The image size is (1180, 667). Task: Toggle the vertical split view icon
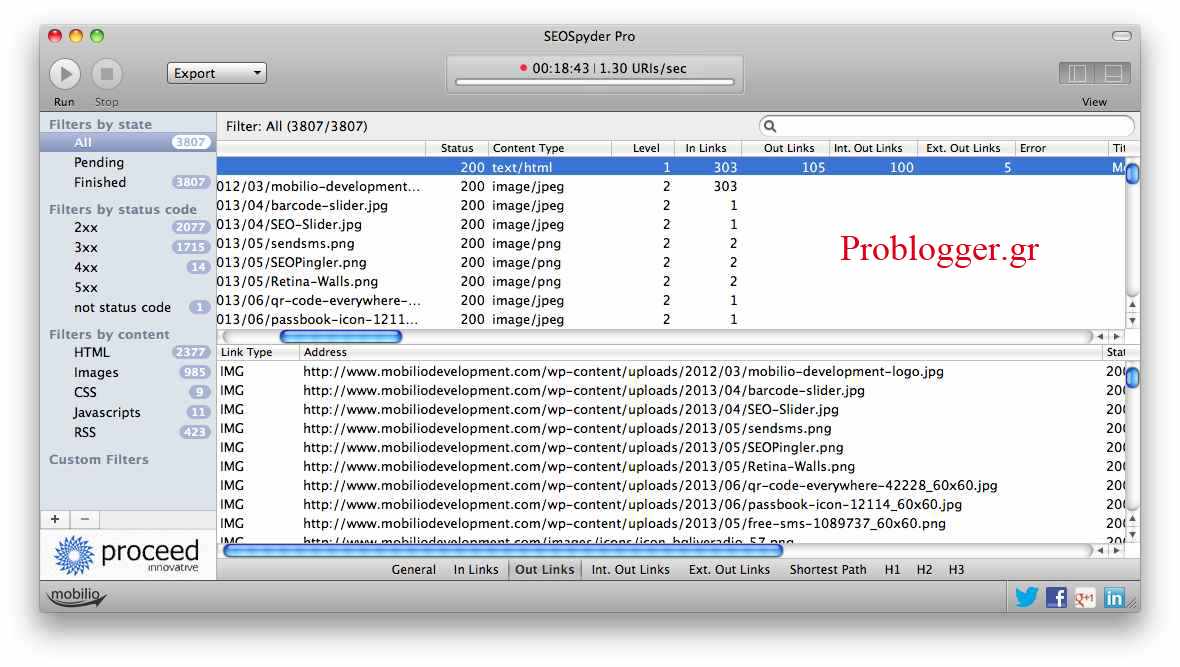[1077, 73]
